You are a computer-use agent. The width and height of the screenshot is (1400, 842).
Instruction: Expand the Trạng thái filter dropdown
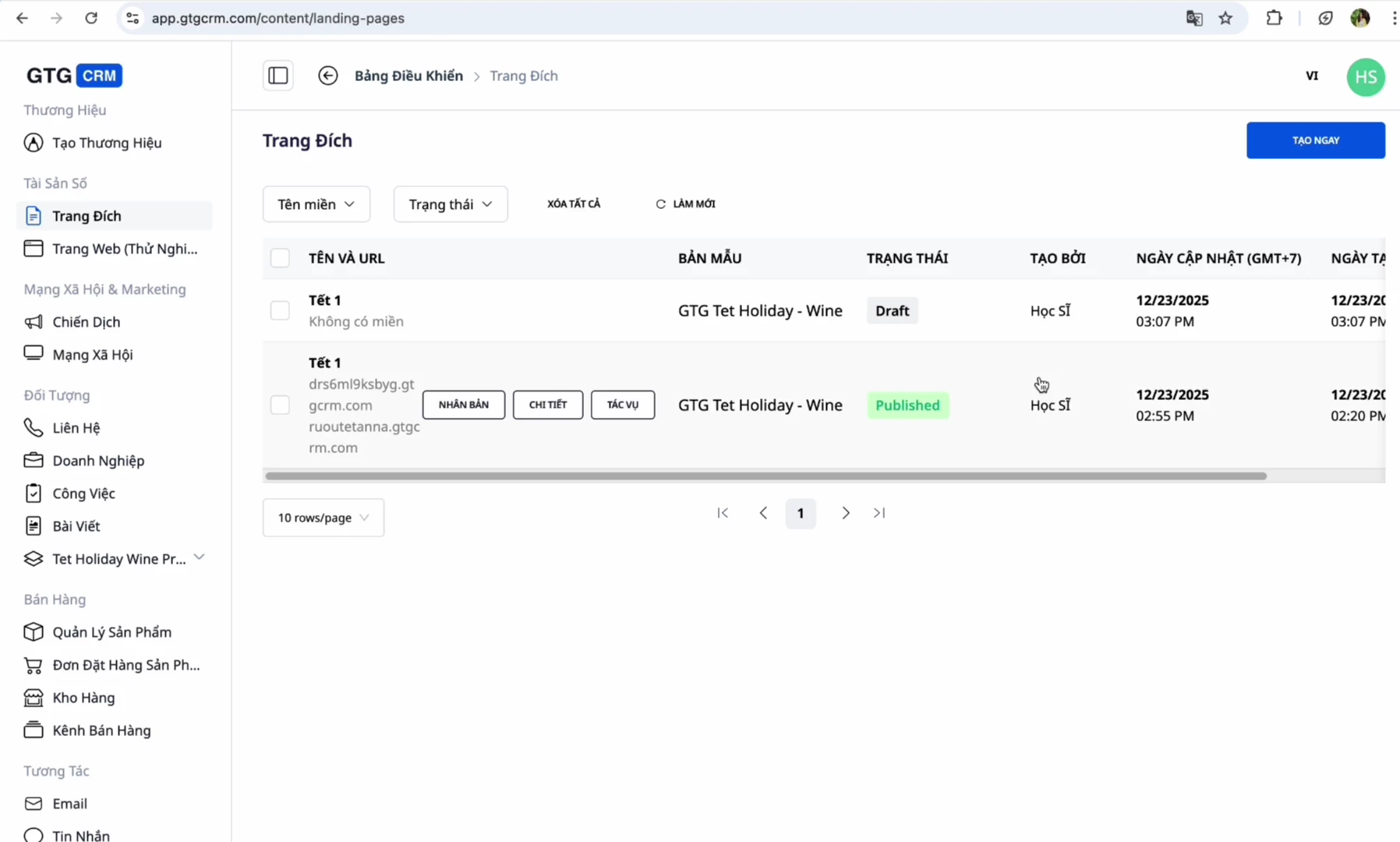click(451, 204)
